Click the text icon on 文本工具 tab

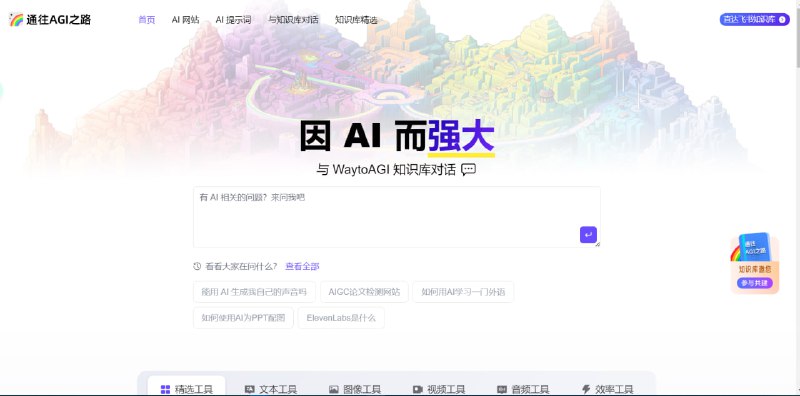(249, 390)
